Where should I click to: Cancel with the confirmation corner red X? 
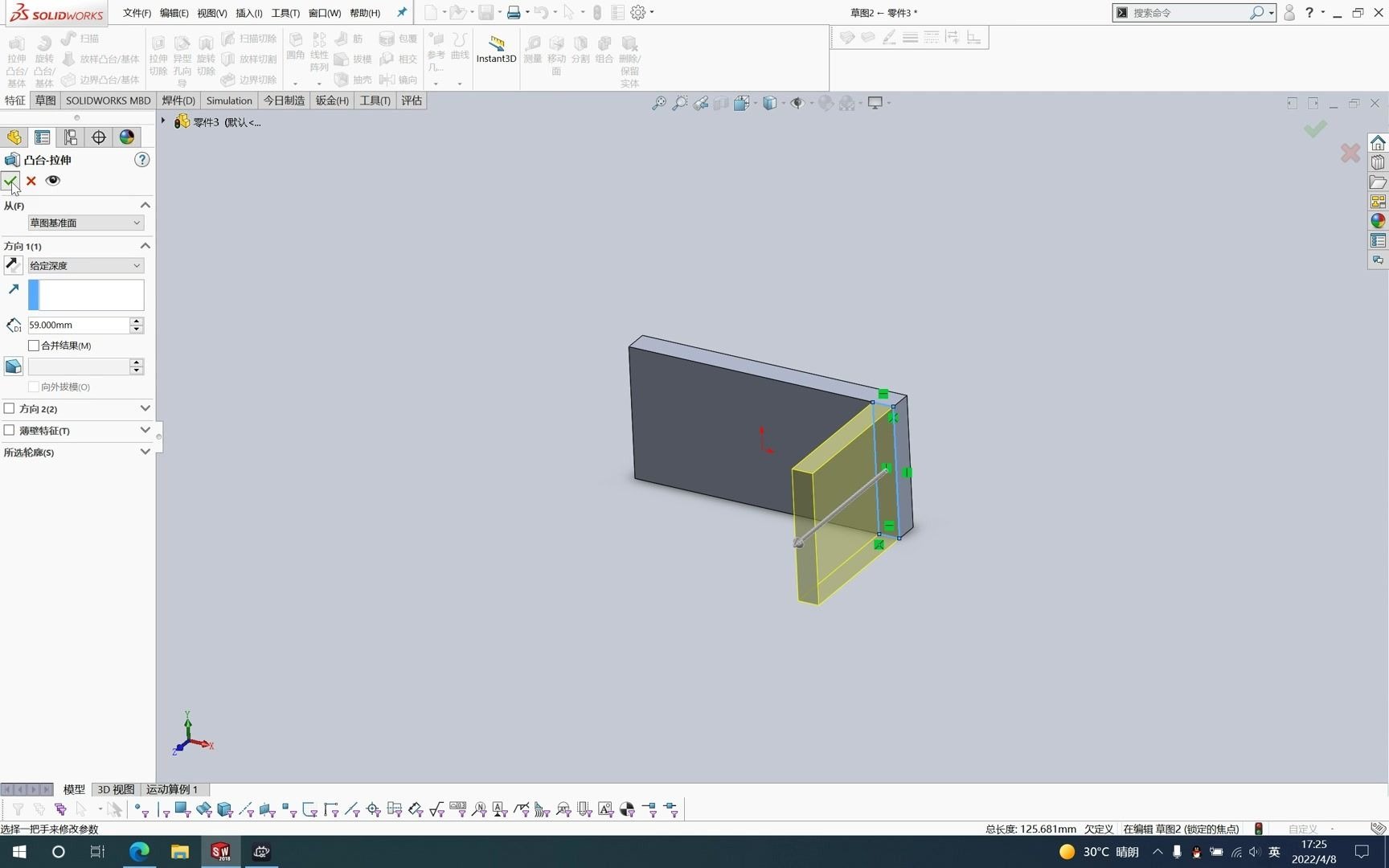click(1350, 153)
